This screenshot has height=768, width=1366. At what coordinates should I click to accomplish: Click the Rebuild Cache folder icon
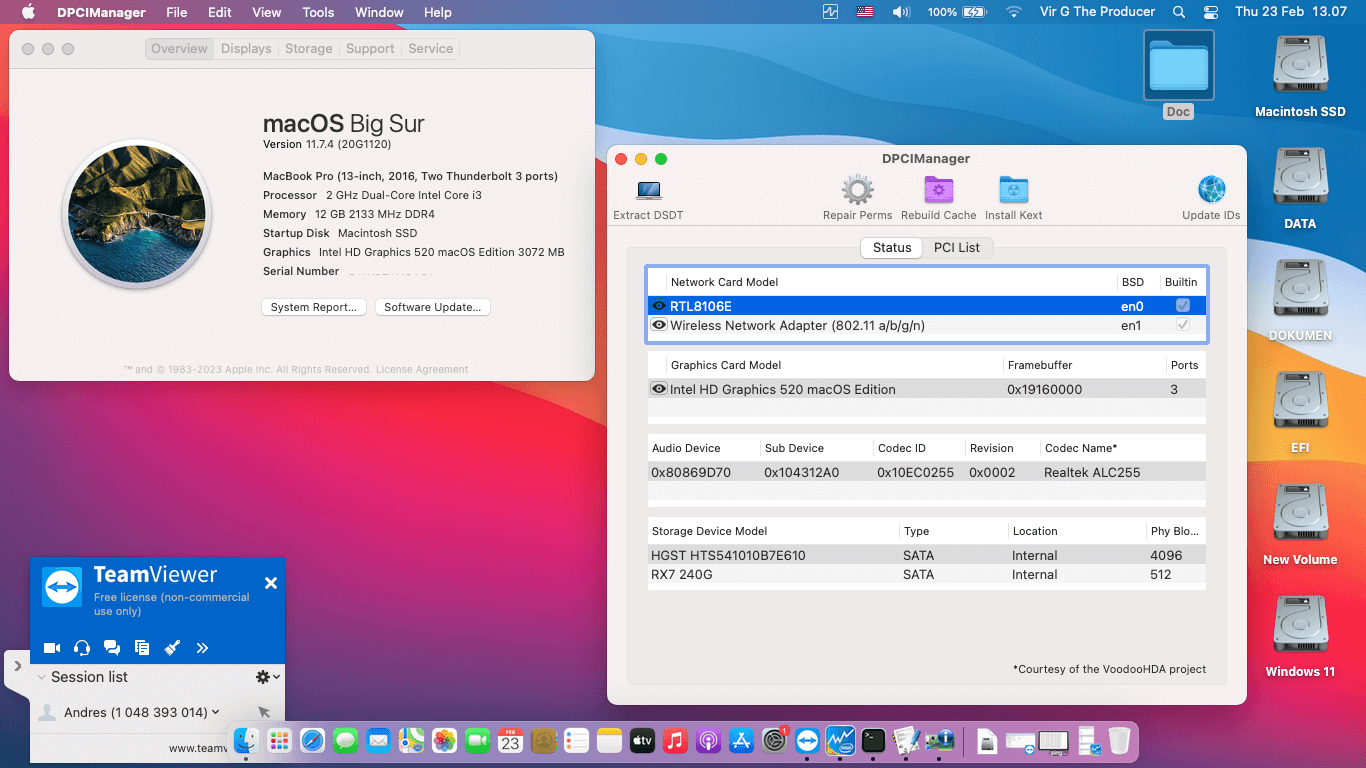click(938, 189)
